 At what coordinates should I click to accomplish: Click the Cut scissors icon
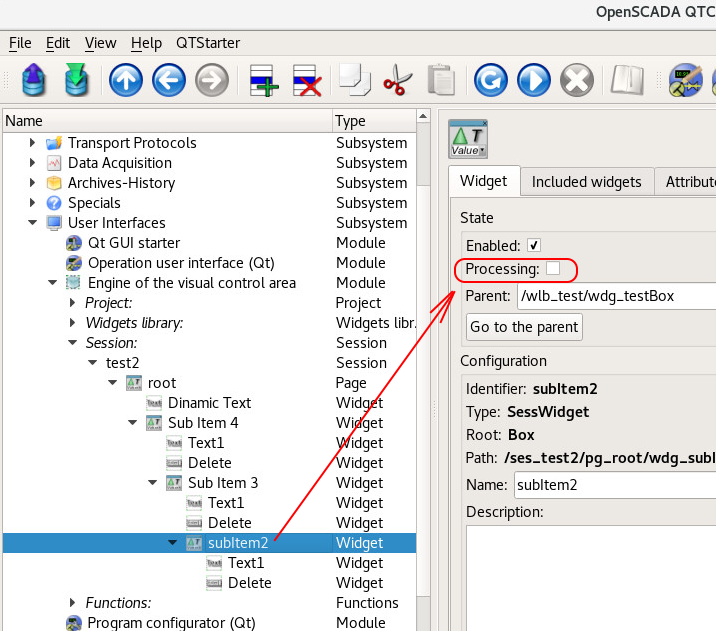click(397, 80)
